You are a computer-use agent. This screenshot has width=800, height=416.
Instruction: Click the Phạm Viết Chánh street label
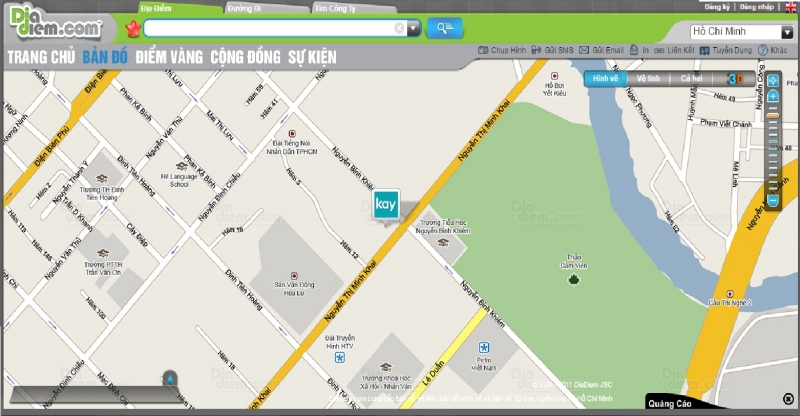click(x=726, y=123)
